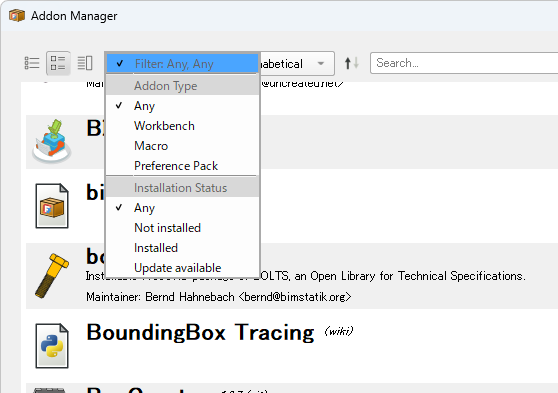
Task: Click the package file icon below BIM
Action: (52, 206)
